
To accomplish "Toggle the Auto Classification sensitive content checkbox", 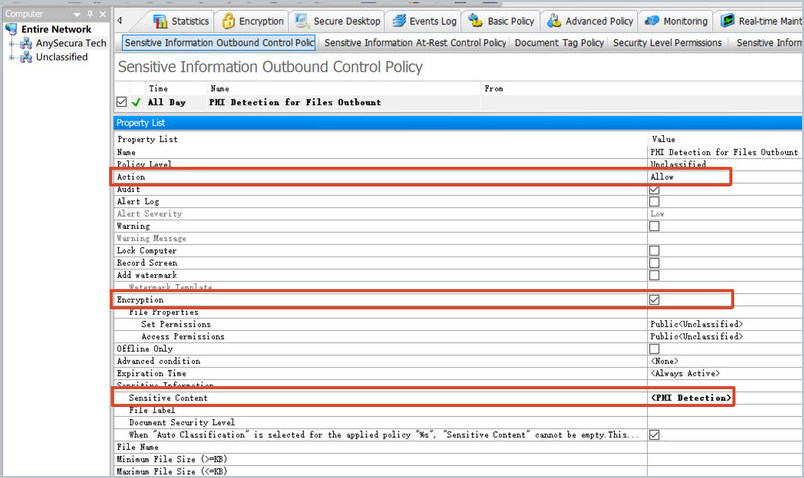I will [654, 435].
